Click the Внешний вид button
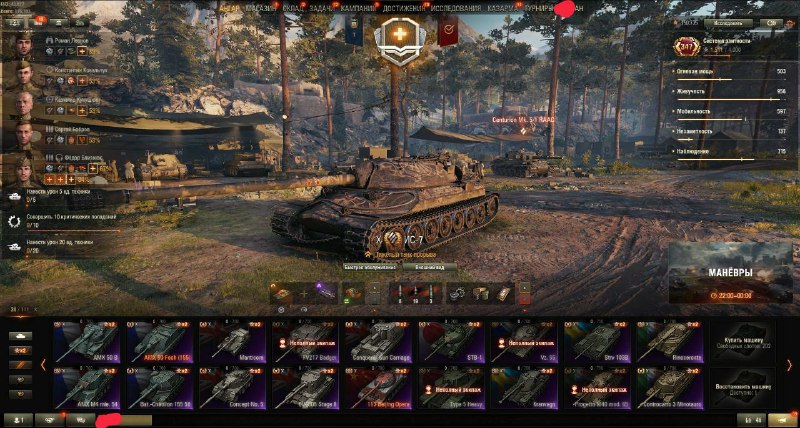800x428 pixels. point(429,266)
